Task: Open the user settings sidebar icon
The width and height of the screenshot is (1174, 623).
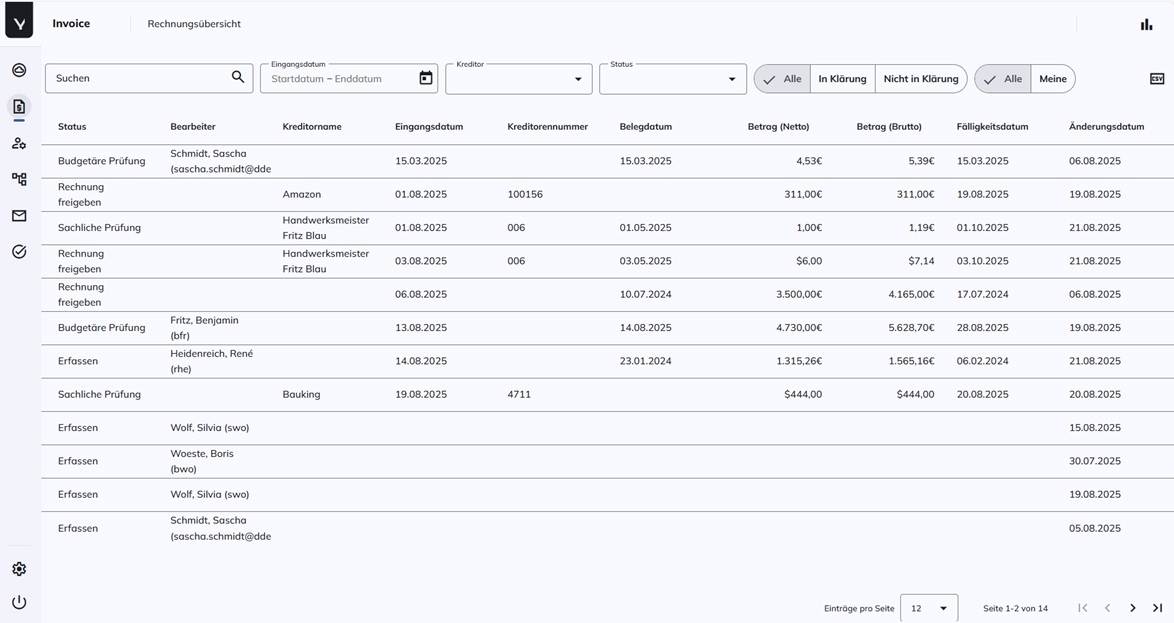Action: point(19,143)
